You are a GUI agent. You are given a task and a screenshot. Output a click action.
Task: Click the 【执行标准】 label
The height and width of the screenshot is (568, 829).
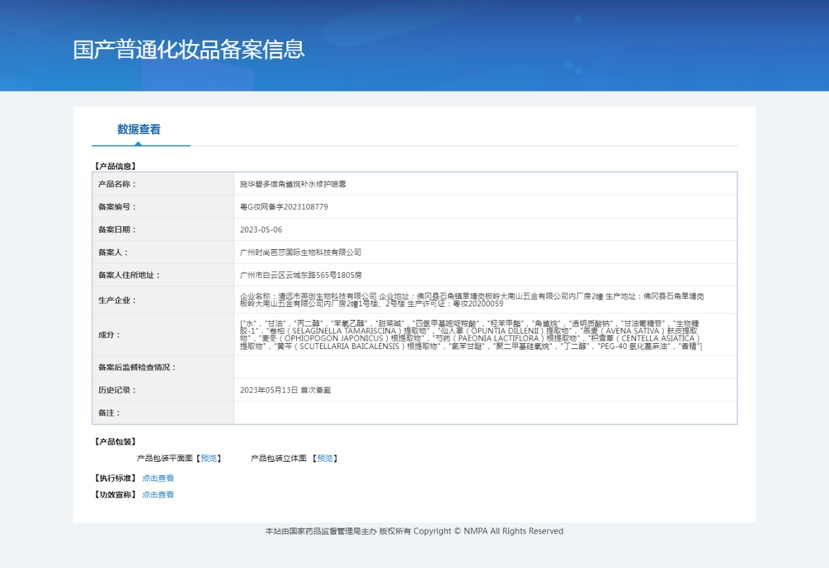click(115, 478)
